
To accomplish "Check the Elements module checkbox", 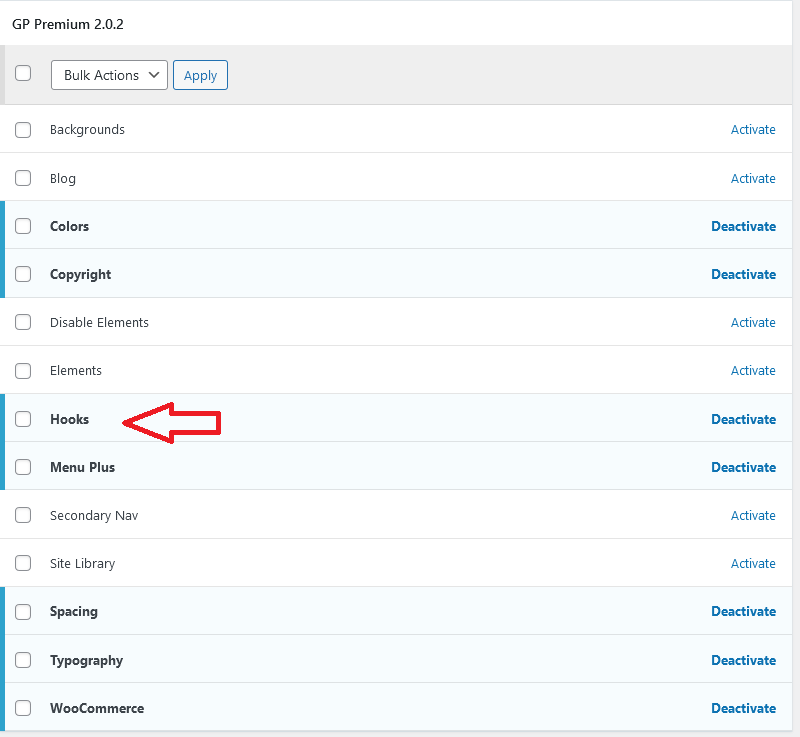I will click(x=23, y=371).
